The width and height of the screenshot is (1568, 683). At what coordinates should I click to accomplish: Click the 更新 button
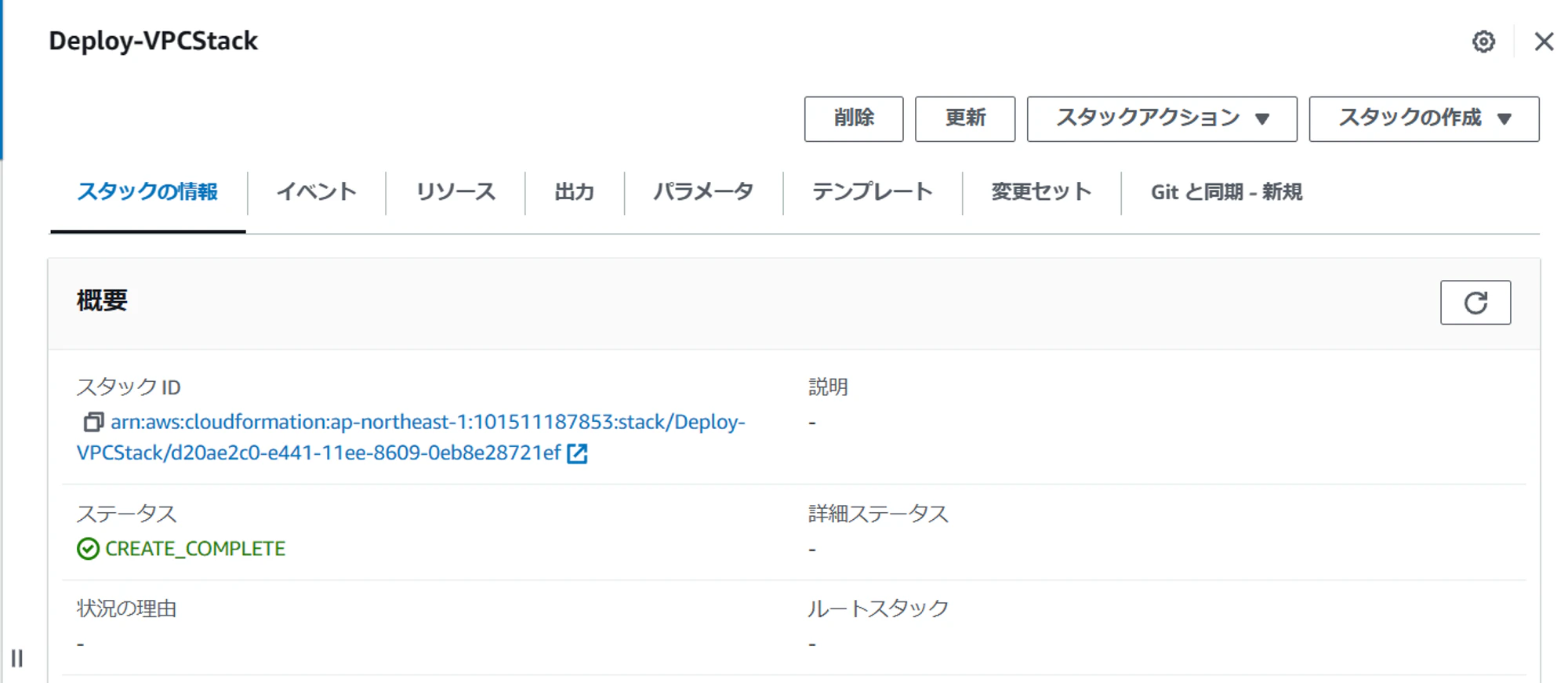964,119
